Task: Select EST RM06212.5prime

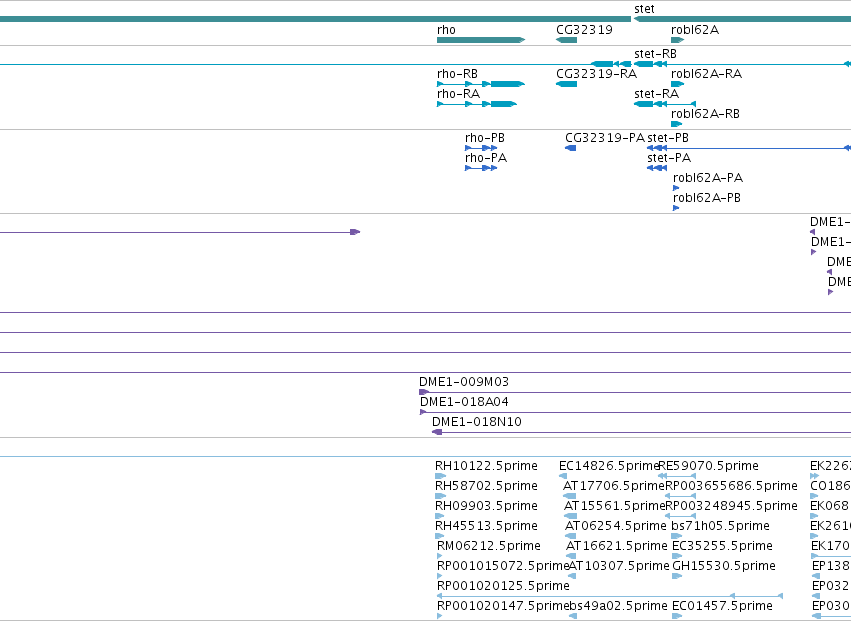Action: [x=439, y=556]
